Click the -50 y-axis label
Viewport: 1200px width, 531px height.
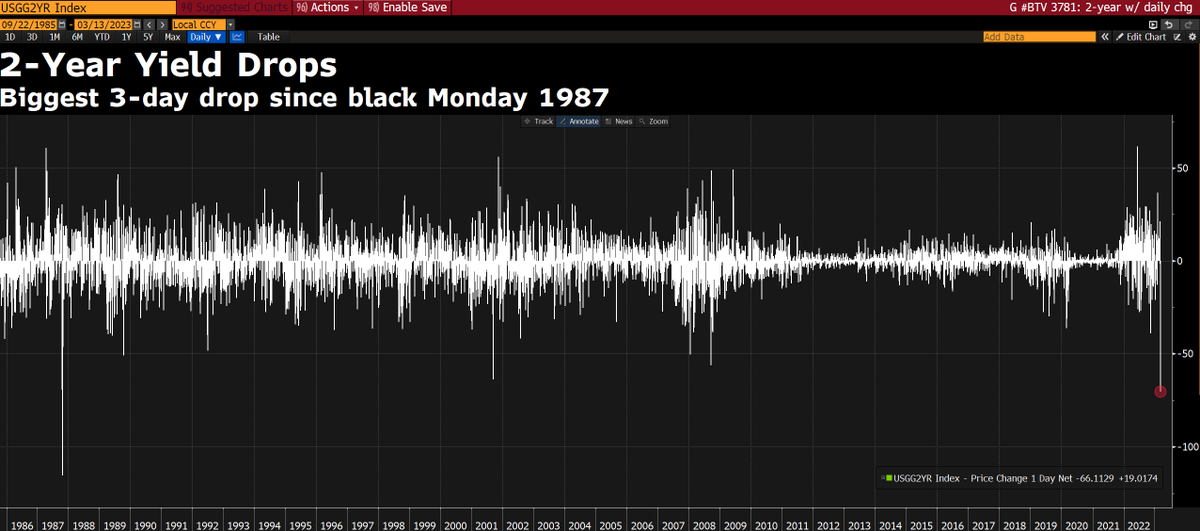(1183, 353)
